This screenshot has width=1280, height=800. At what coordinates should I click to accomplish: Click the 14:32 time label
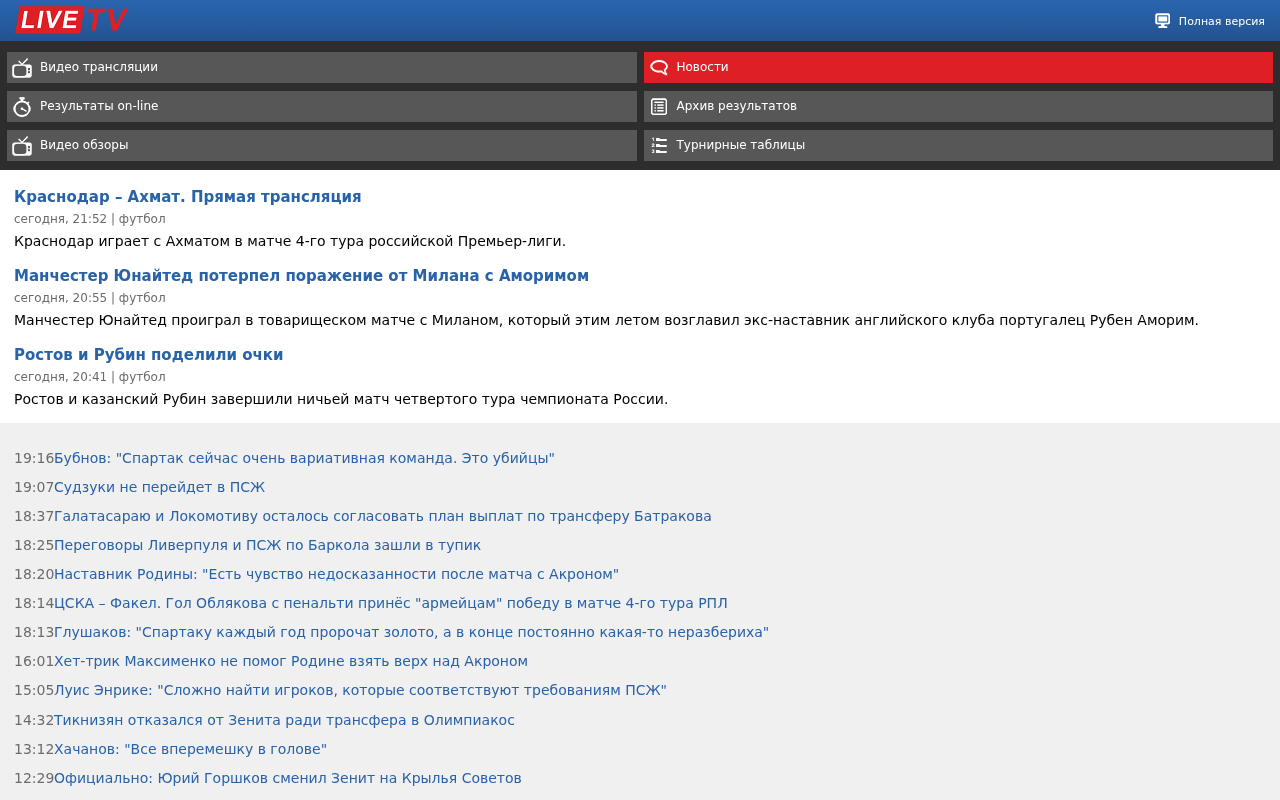(34, 720)
